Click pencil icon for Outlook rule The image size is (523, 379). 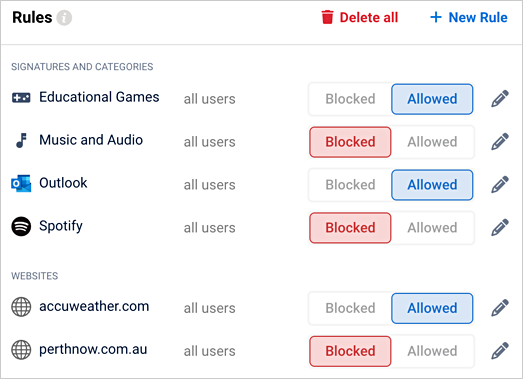tap(500, 185)
